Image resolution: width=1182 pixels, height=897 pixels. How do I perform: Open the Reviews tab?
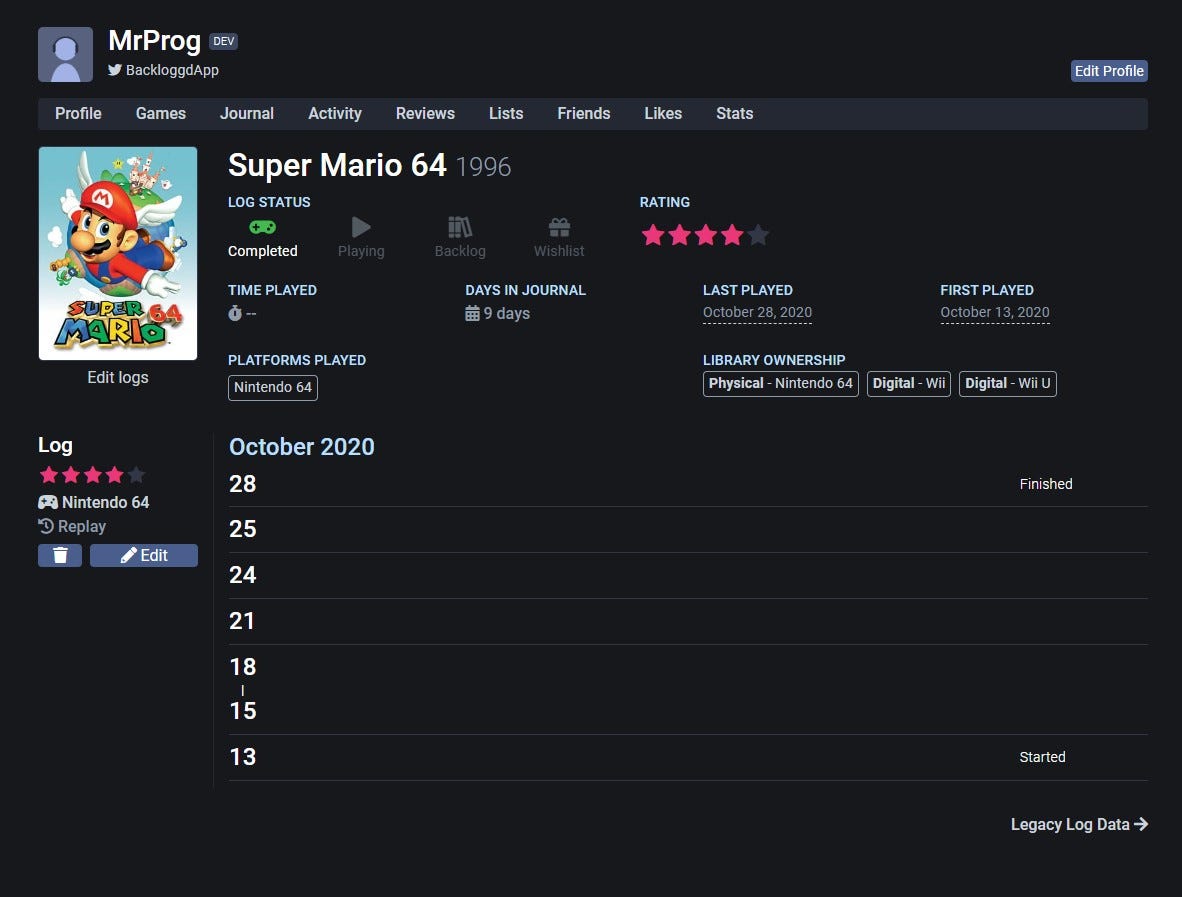click(x=425, y=114)
